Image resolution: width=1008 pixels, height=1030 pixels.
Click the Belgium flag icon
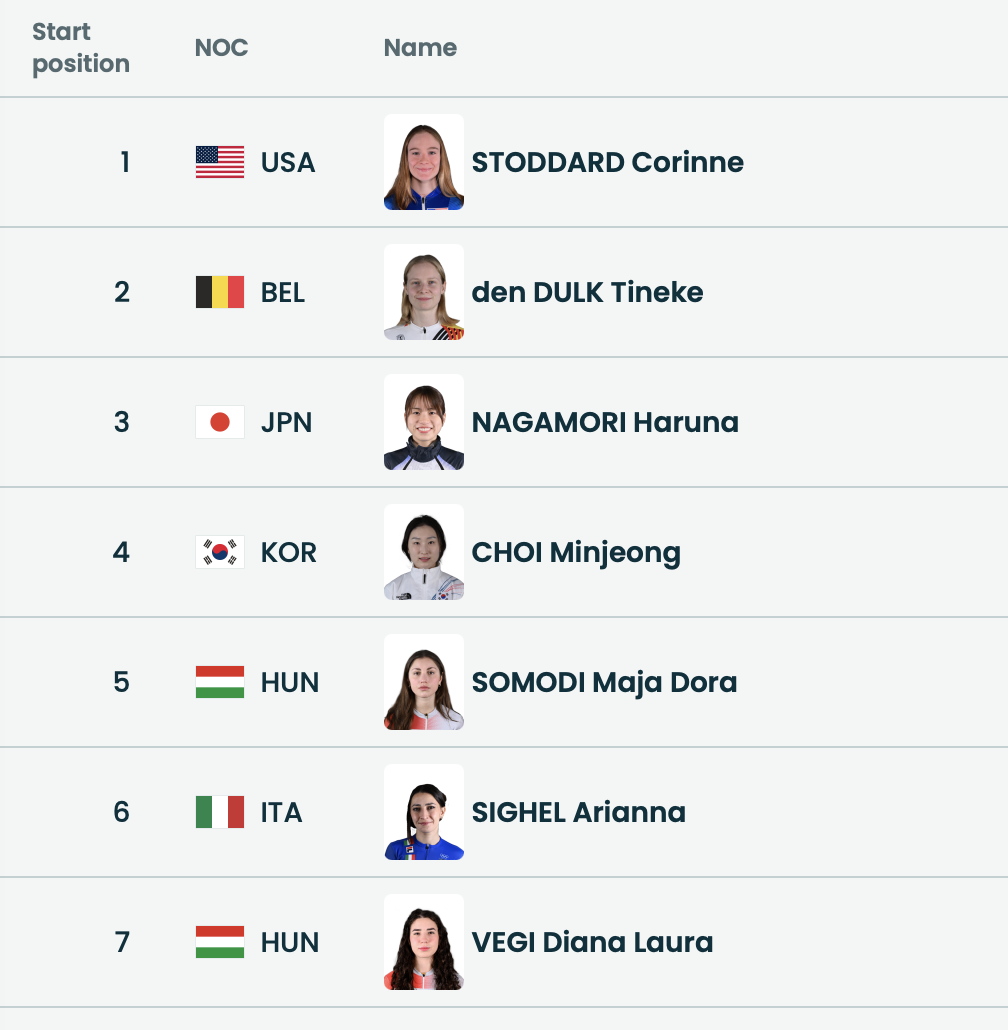220,292
